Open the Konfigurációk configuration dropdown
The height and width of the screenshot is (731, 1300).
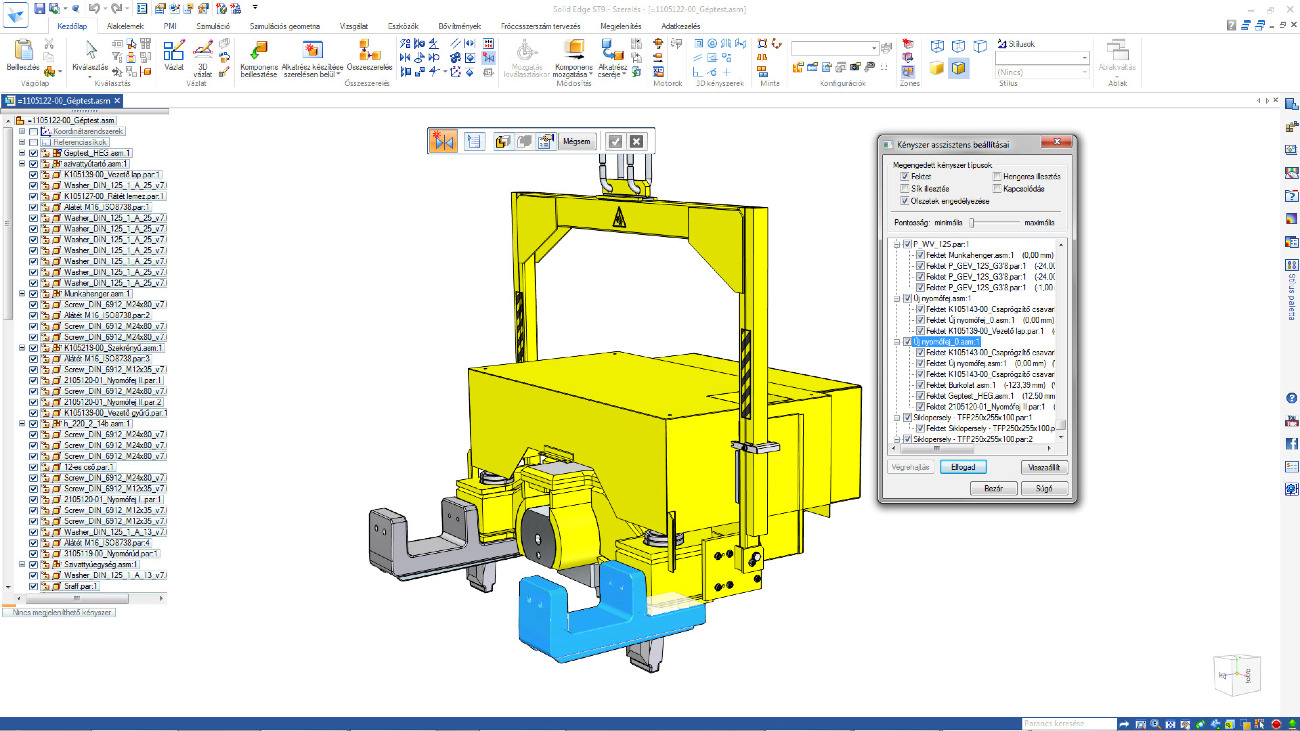(x=874, y=47)
